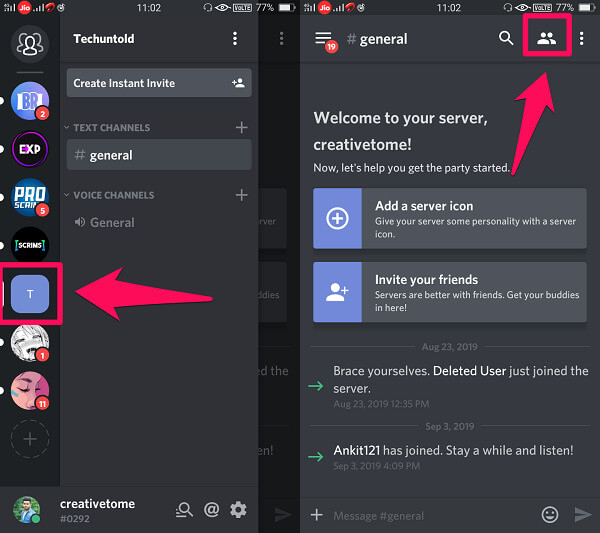
Task: Open recent mentions @ icon
Action: [x=212, y=510]
